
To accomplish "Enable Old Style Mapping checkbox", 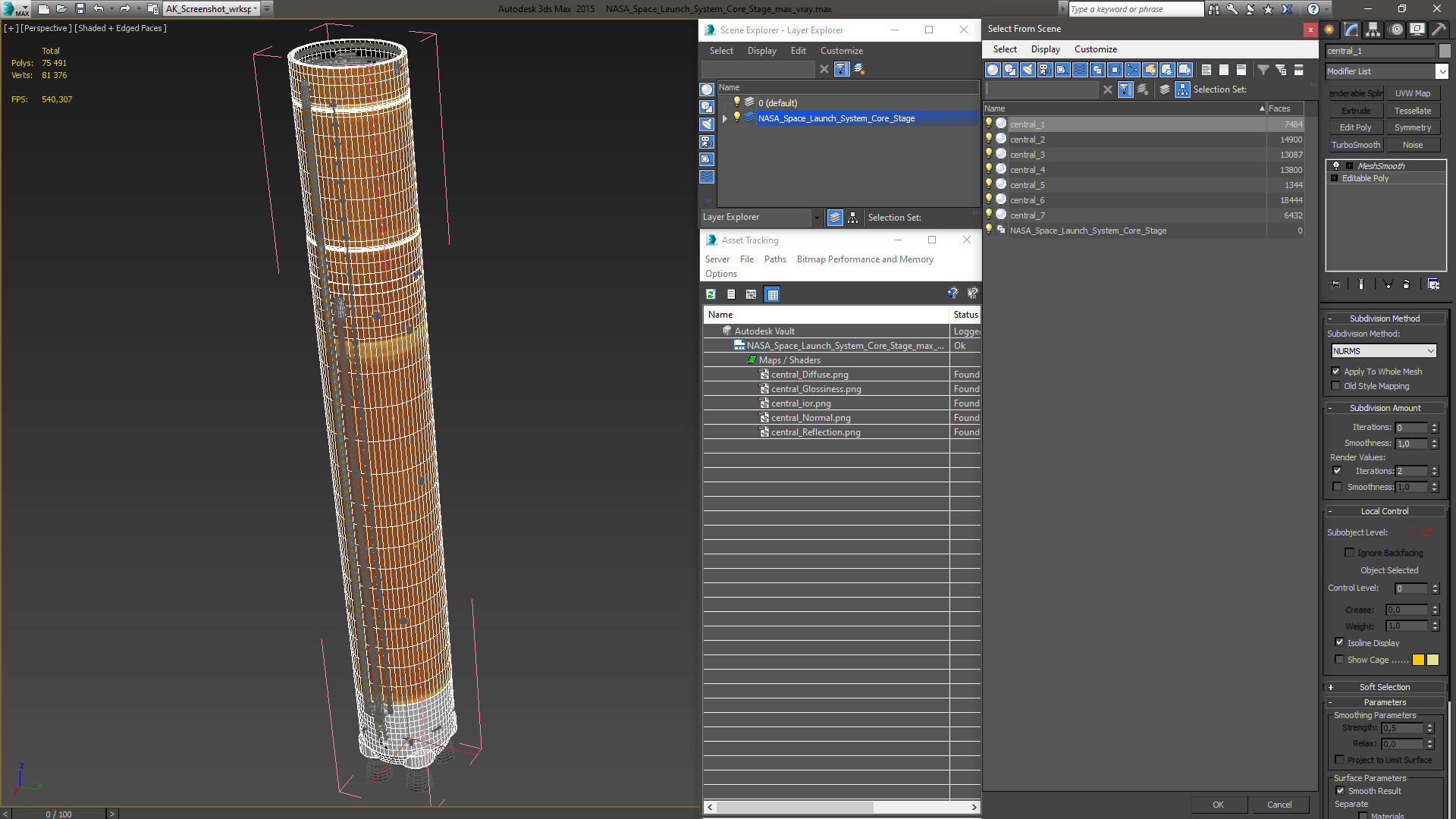I will coord(1336,386).
